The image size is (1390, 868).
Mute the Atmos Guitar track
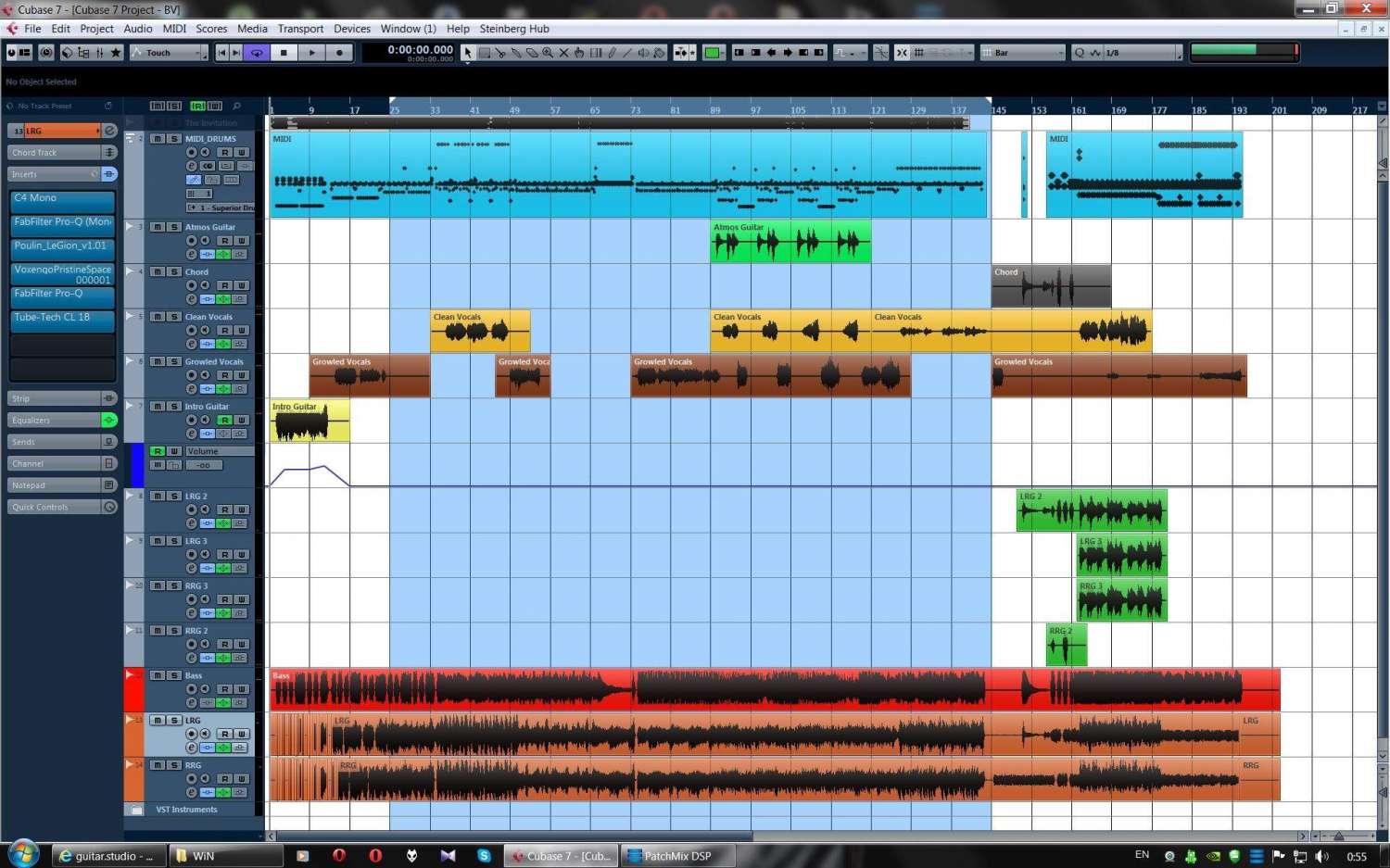(158, 227)
